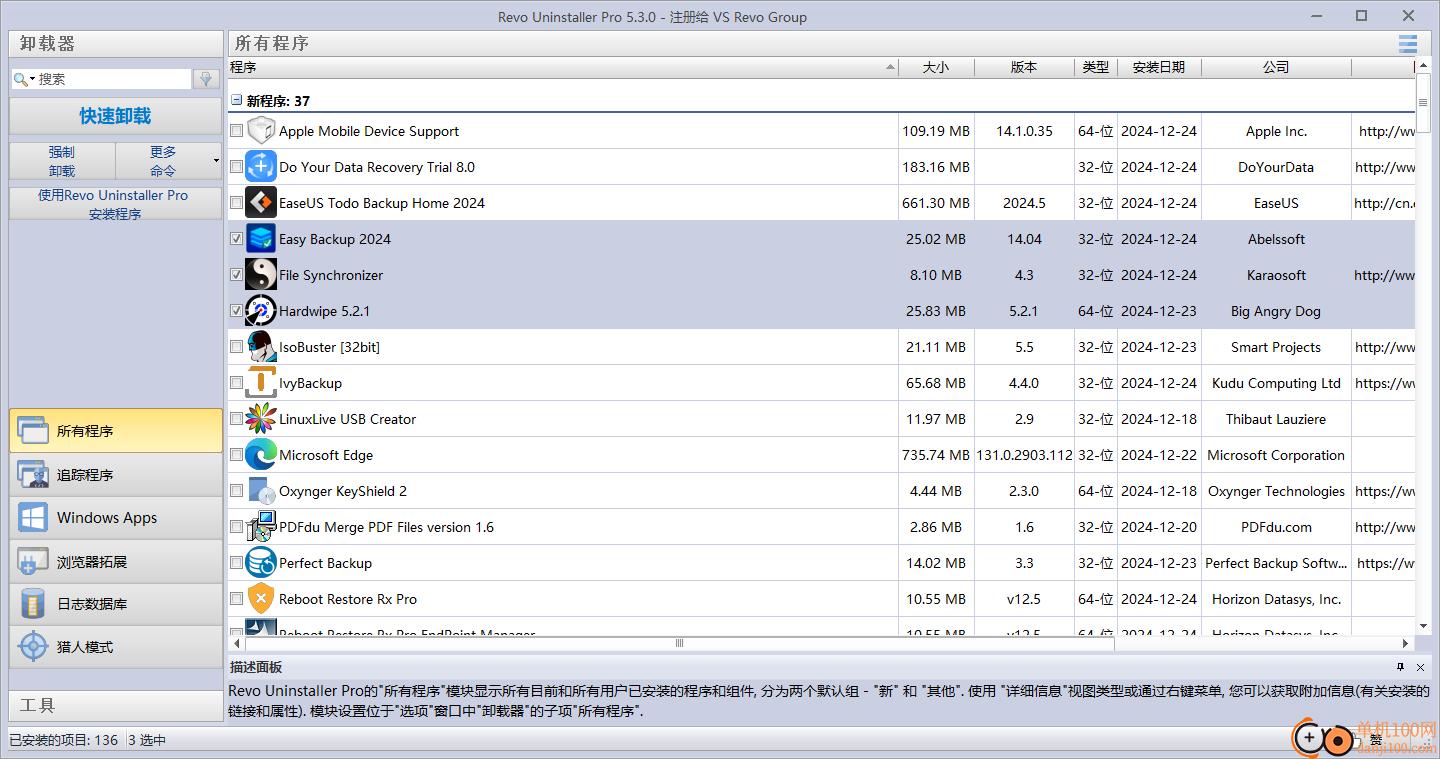
Task: Check the EaseUS Todo Backup Home checkbox
Action: [x=236, y=203]
